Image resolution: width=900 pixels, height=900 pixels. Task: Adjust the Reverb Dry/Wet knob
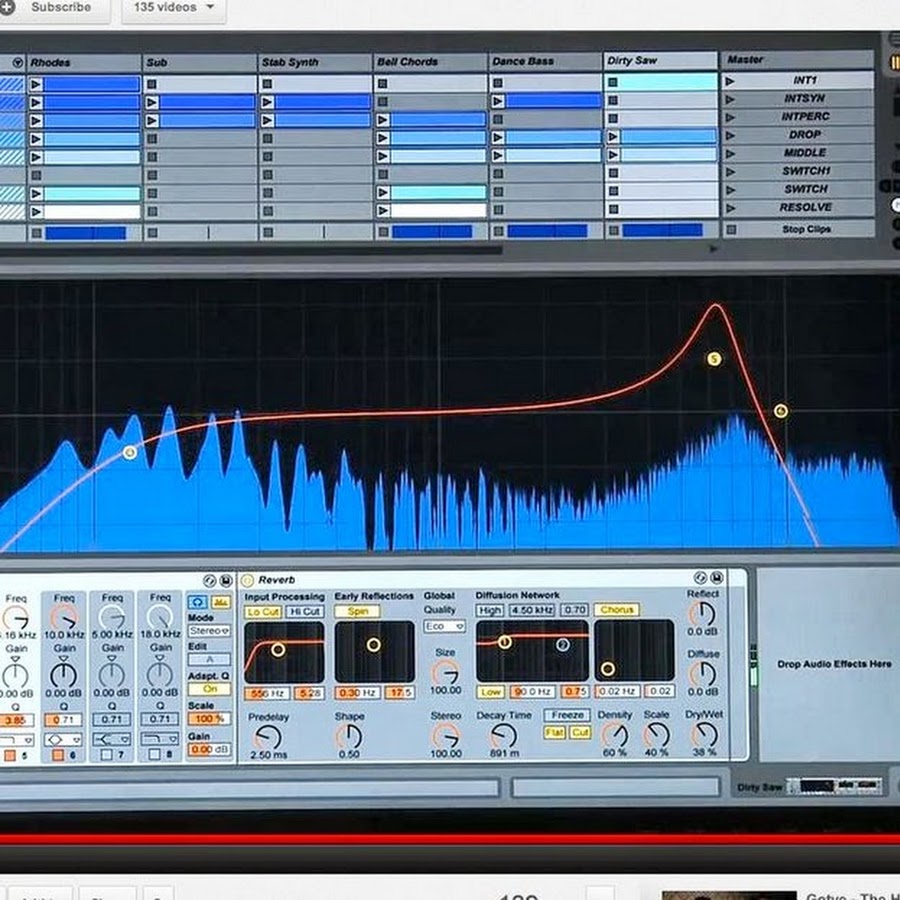(x=703, y=736)
